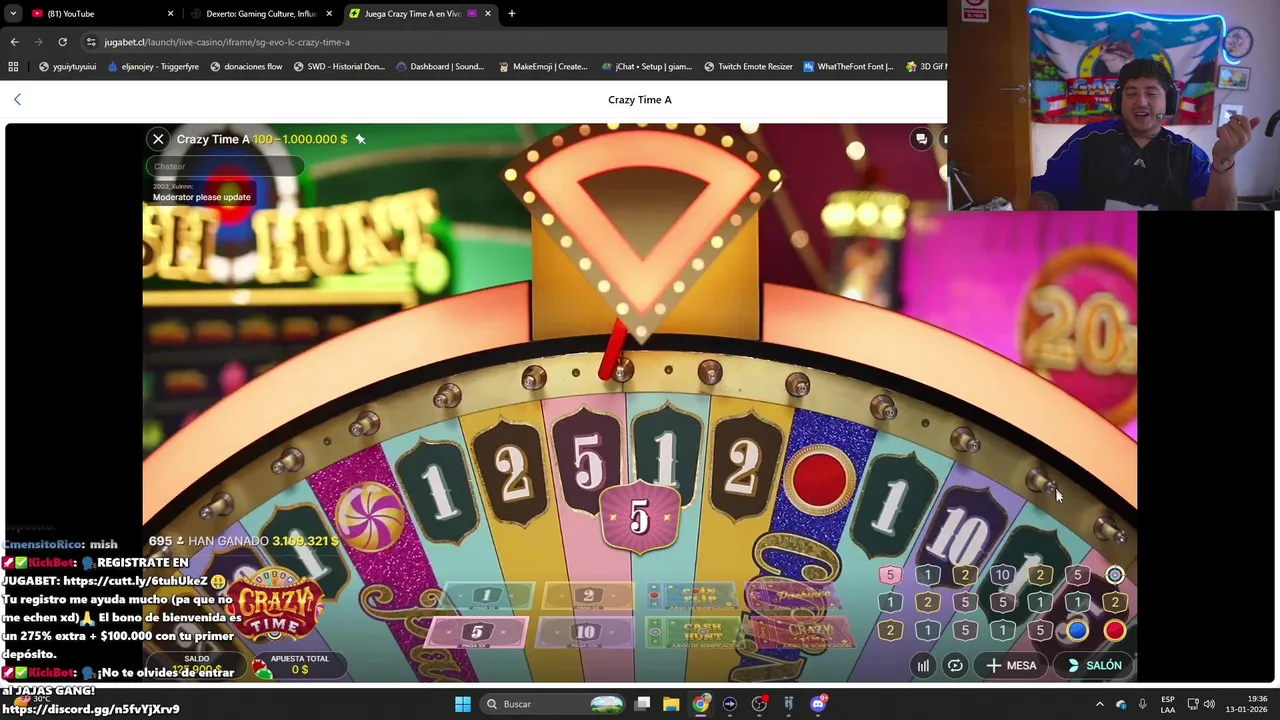Open Google Chrome from the taskbar

701,704
